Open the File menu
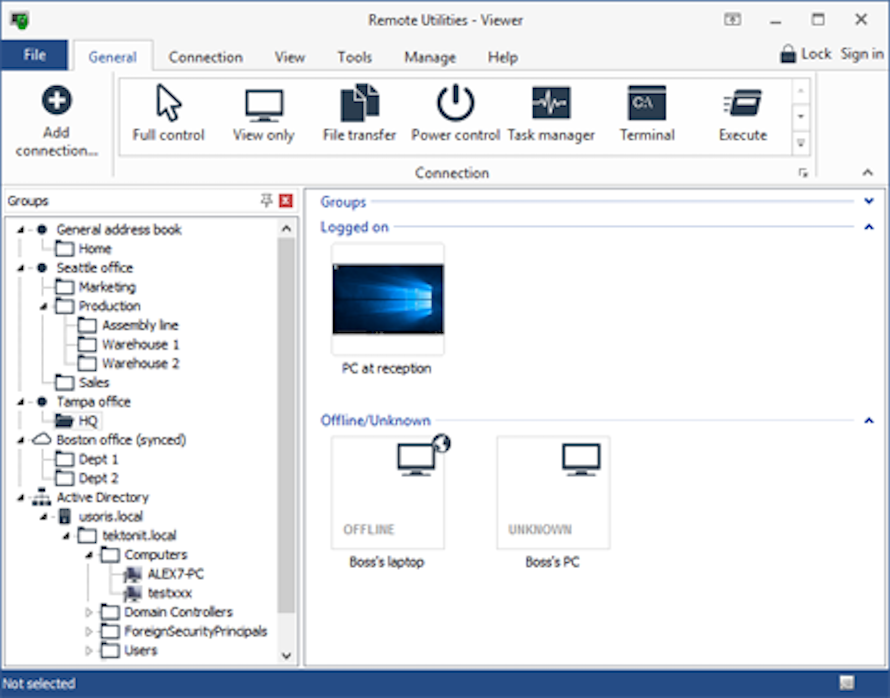Screen dimensions: 890x698 click(35, 55)
